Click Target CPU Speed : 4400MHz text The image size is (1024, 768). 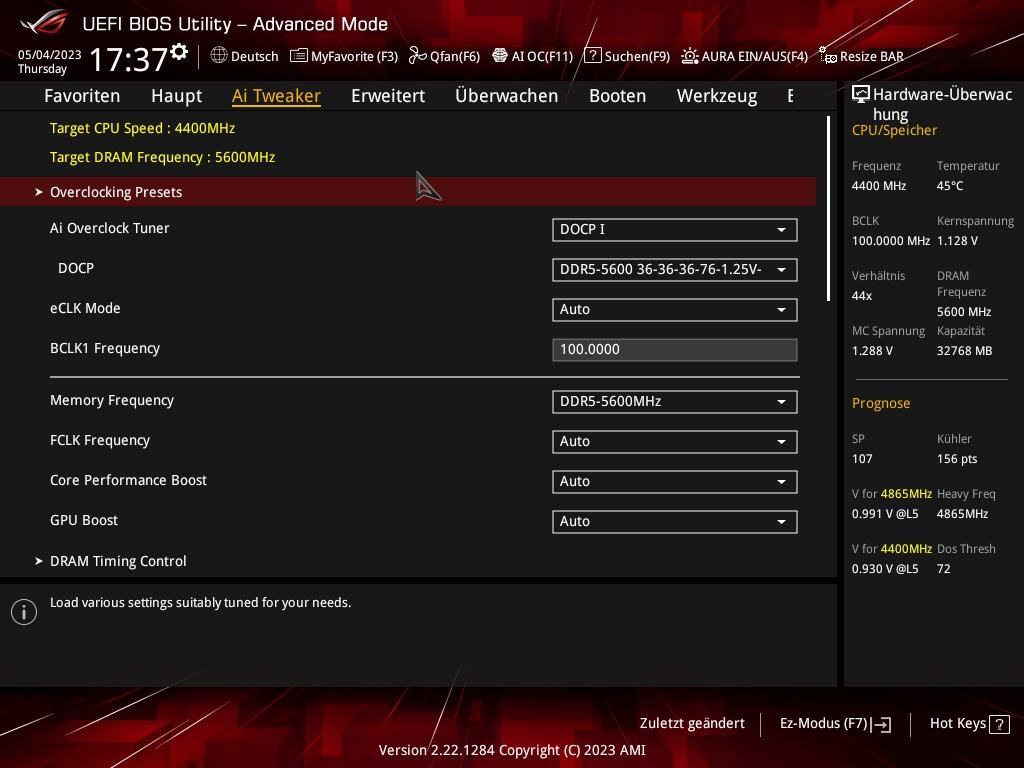pyautogui.click(x=142, y=128)
